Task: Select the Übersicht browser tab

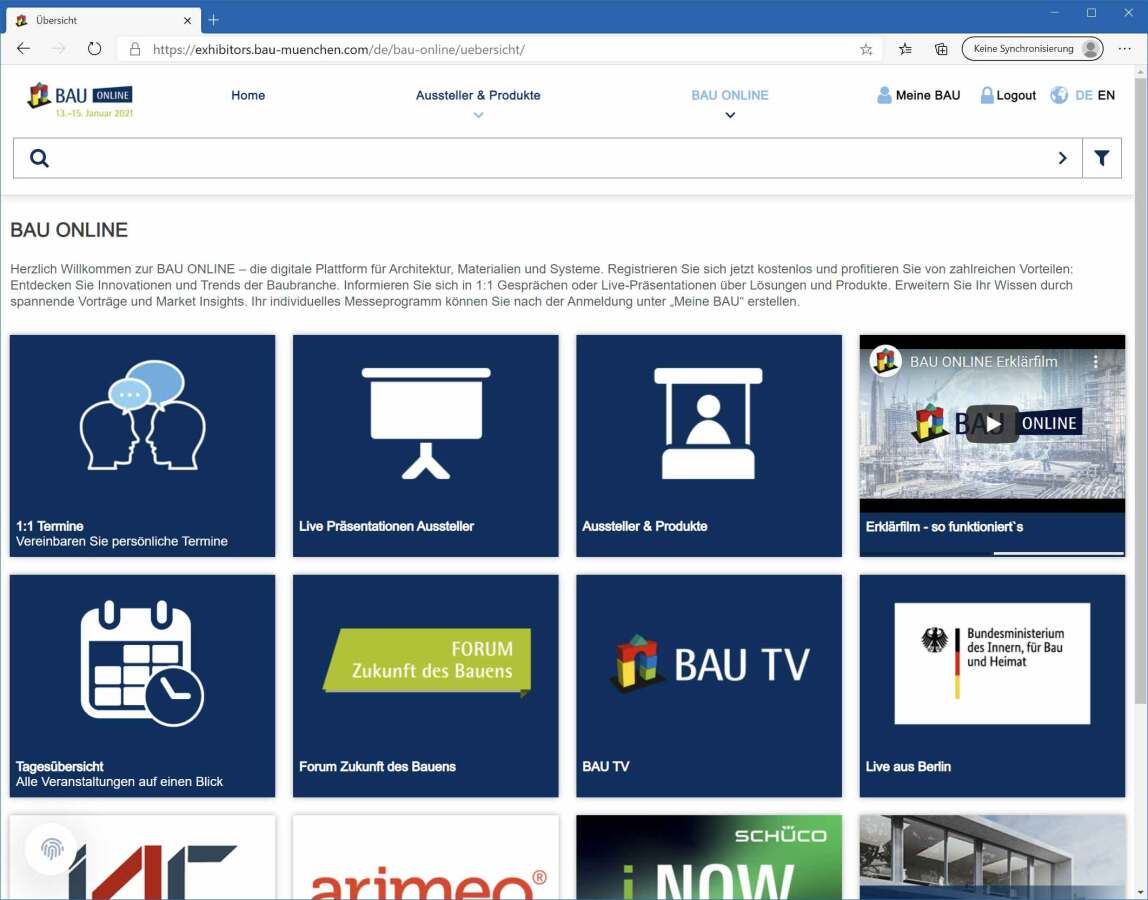Action: click(103, 21)
